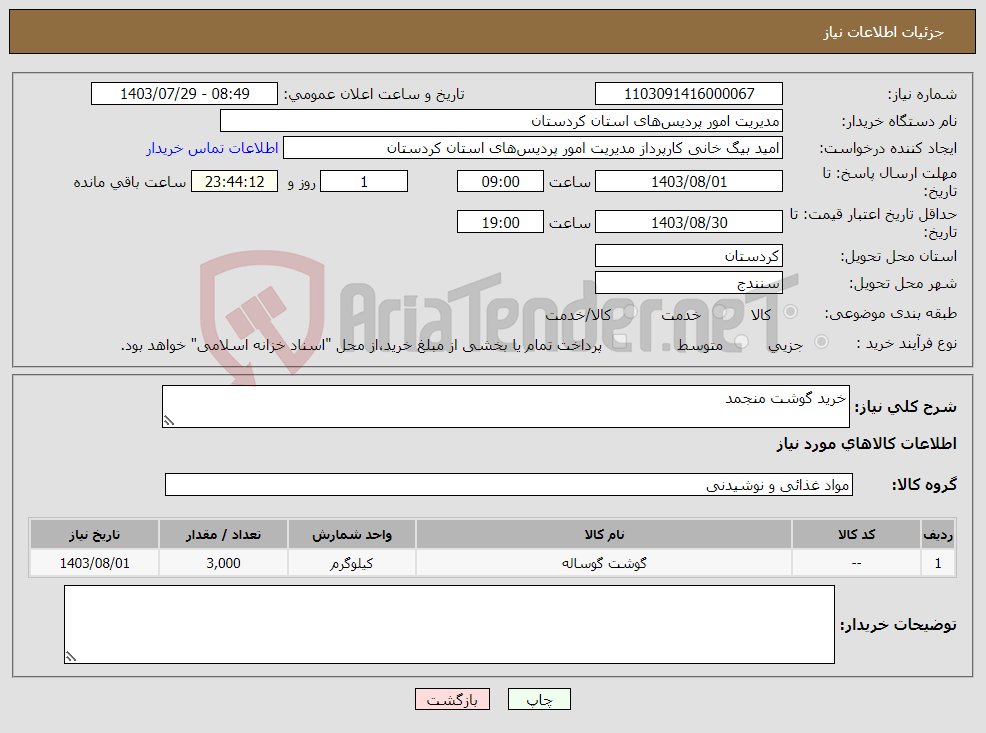The height and width of the screenshot is (733, 986).
Task: Click the description textarea resize handle
Action: [169, 421]
